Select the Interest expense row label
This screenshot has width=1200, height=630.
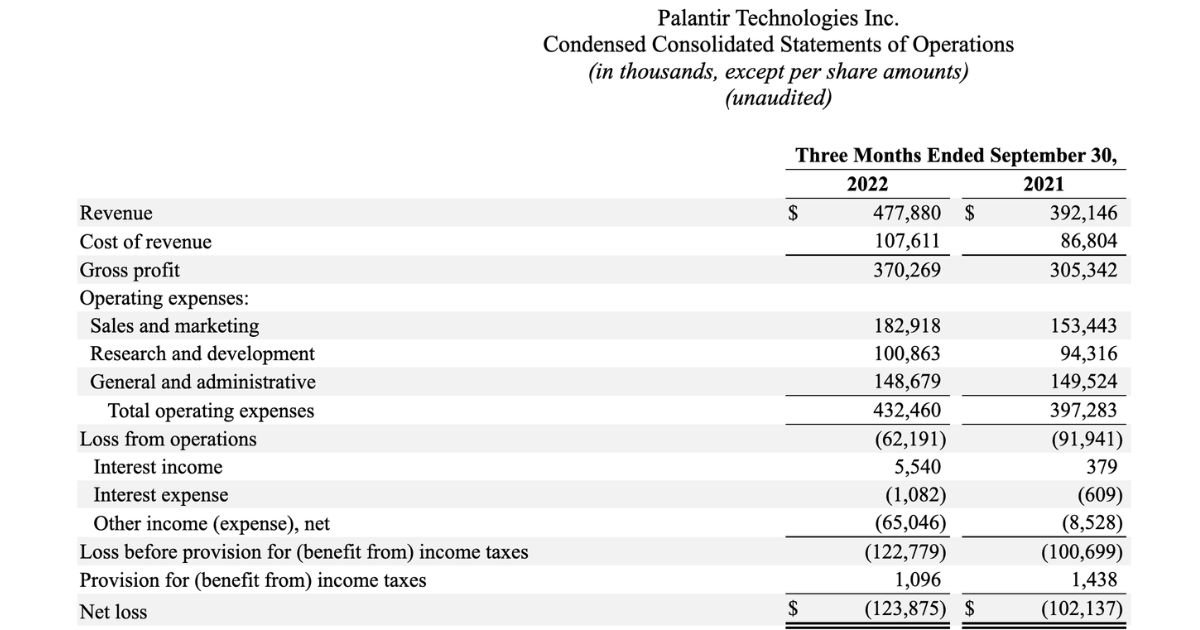click(x=160, y=495)
